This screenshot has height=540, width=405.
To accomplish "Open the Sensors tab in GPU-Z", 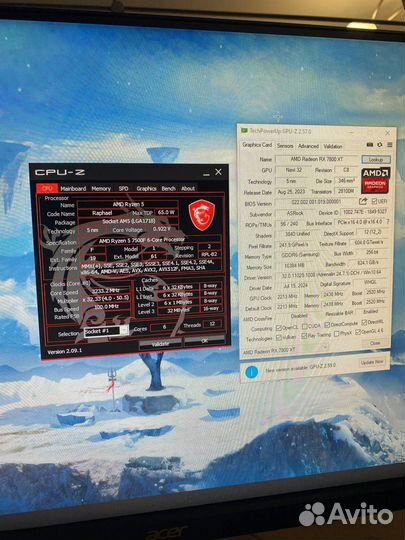I will point(285,146).
